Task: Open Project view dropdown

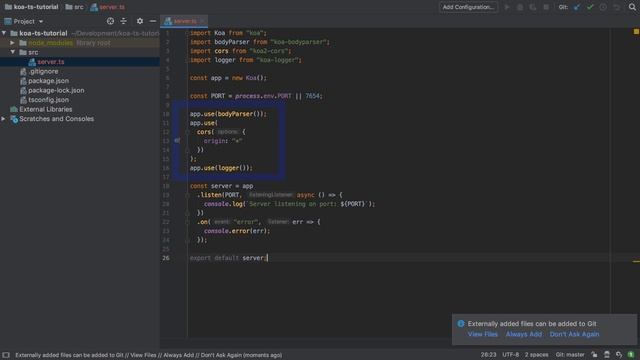Action: click(x=41, y=21)
